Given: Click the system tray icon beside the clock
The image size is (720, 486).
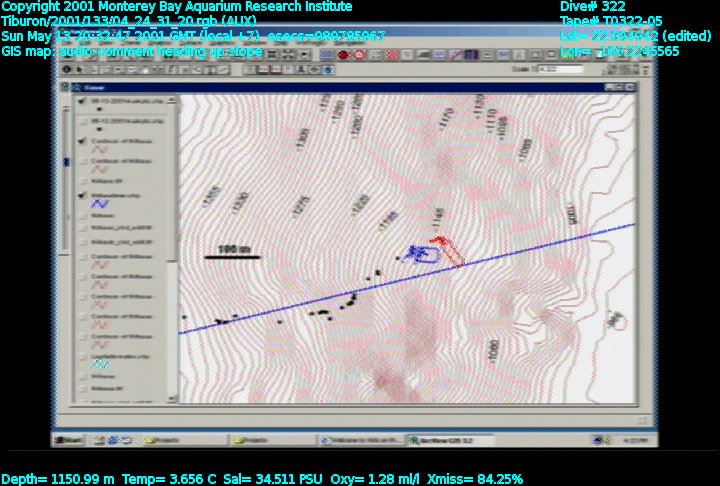Looking at the screenshot, I should pyautogui.click(x=598, y=439).
